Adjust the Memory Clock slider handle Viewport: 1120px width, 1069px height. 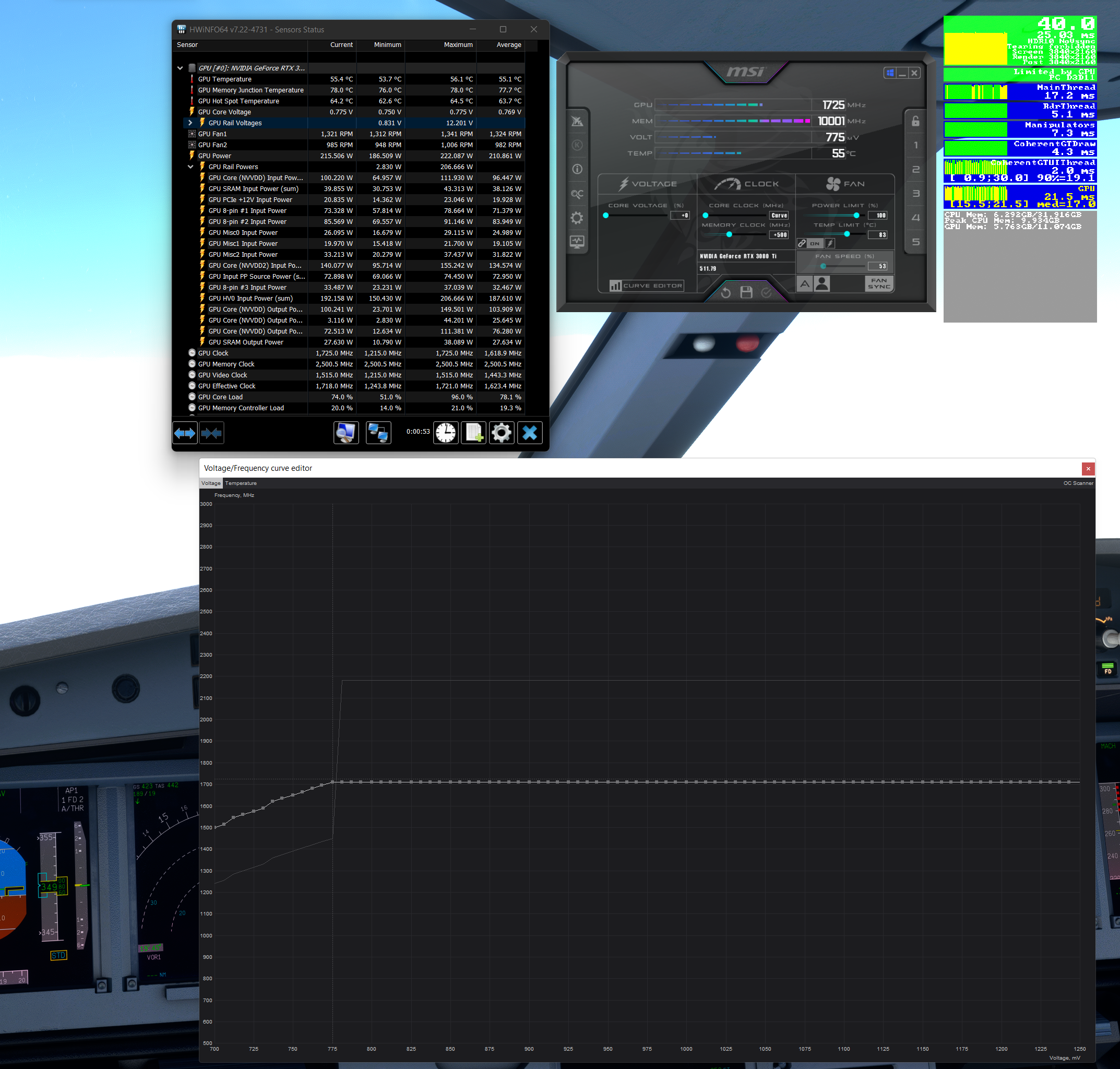click(x=729, y=235)
